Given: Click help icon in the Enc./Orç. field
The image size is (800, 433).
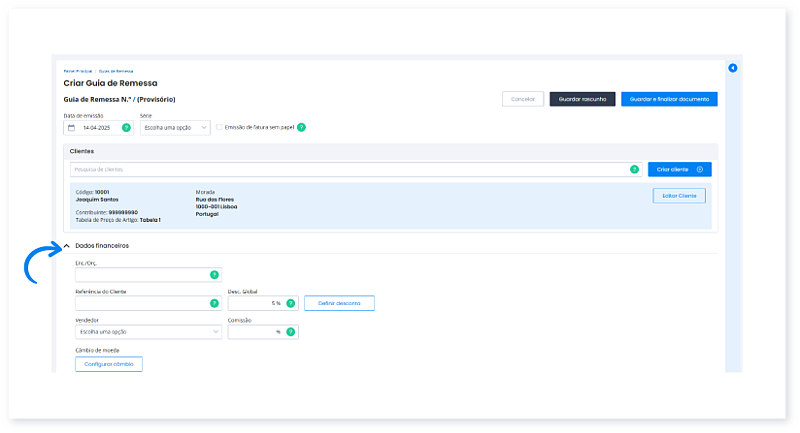Looking at the screenshot, I should point(213,274).
